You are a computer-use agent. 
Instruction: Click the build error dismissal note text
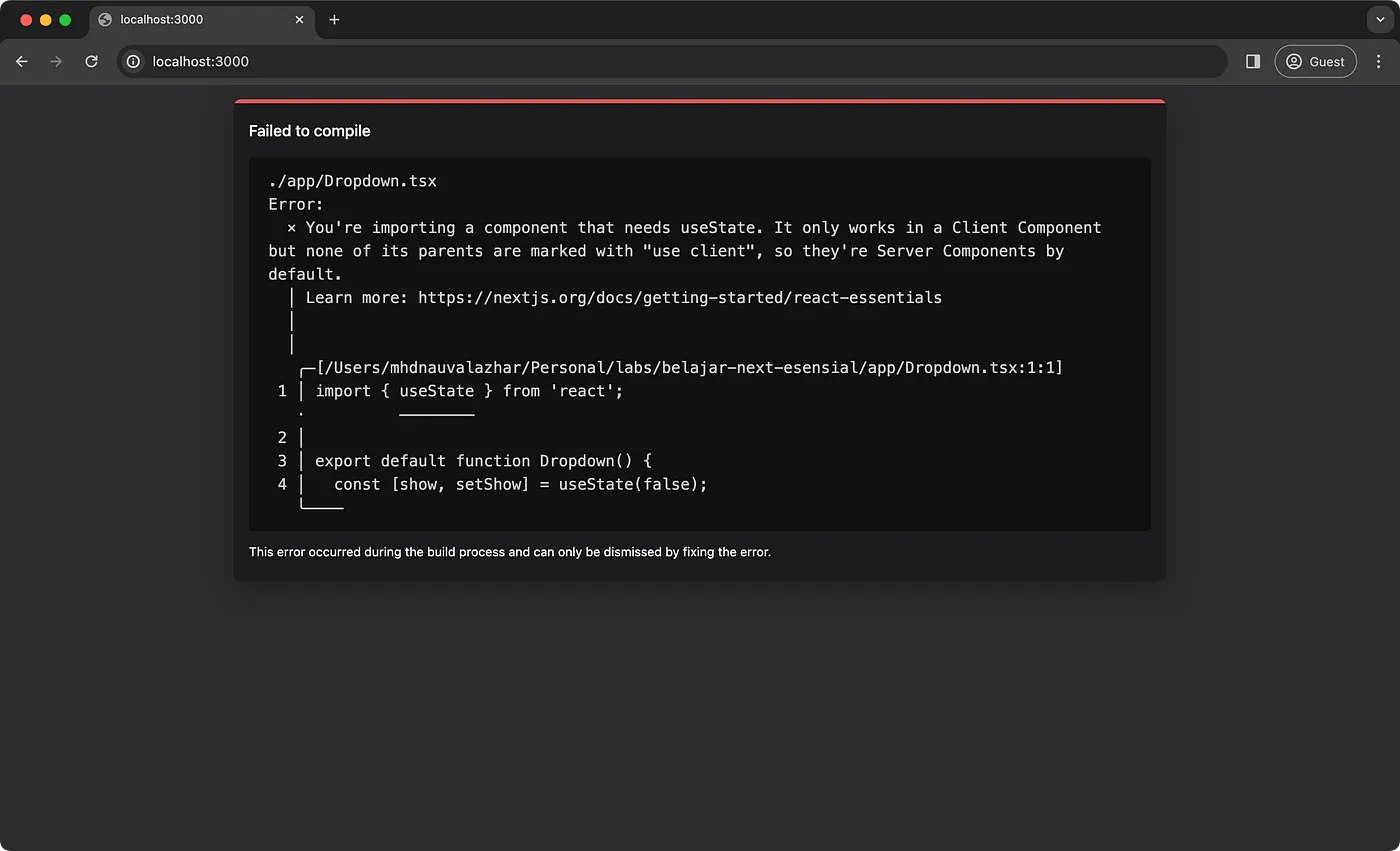pyautogui.click(x=510, y=551)
